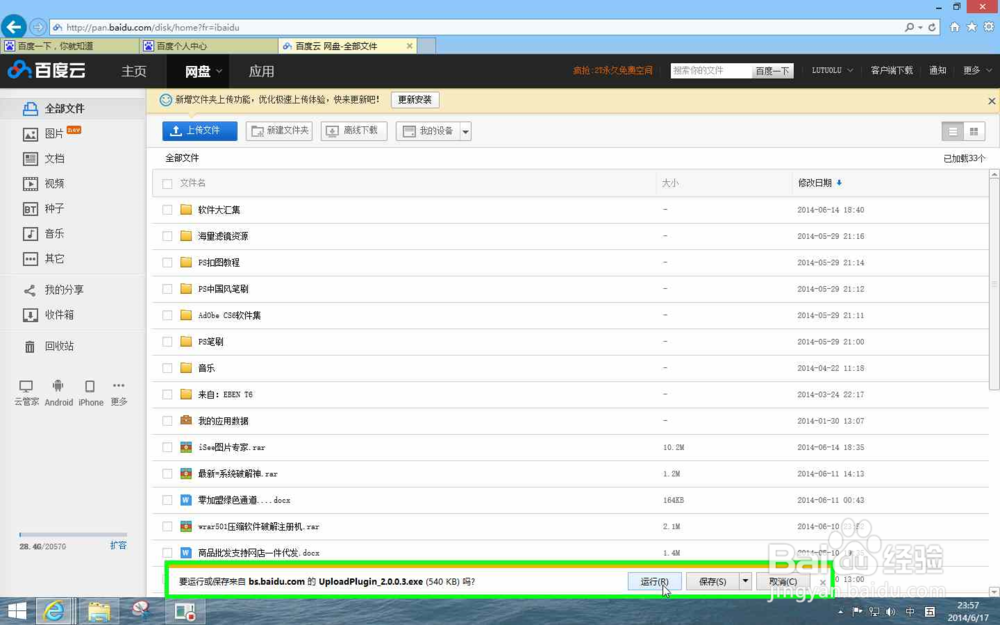Go back with browser back arrow
The image size is (1000, 625).
click(14, 27)
